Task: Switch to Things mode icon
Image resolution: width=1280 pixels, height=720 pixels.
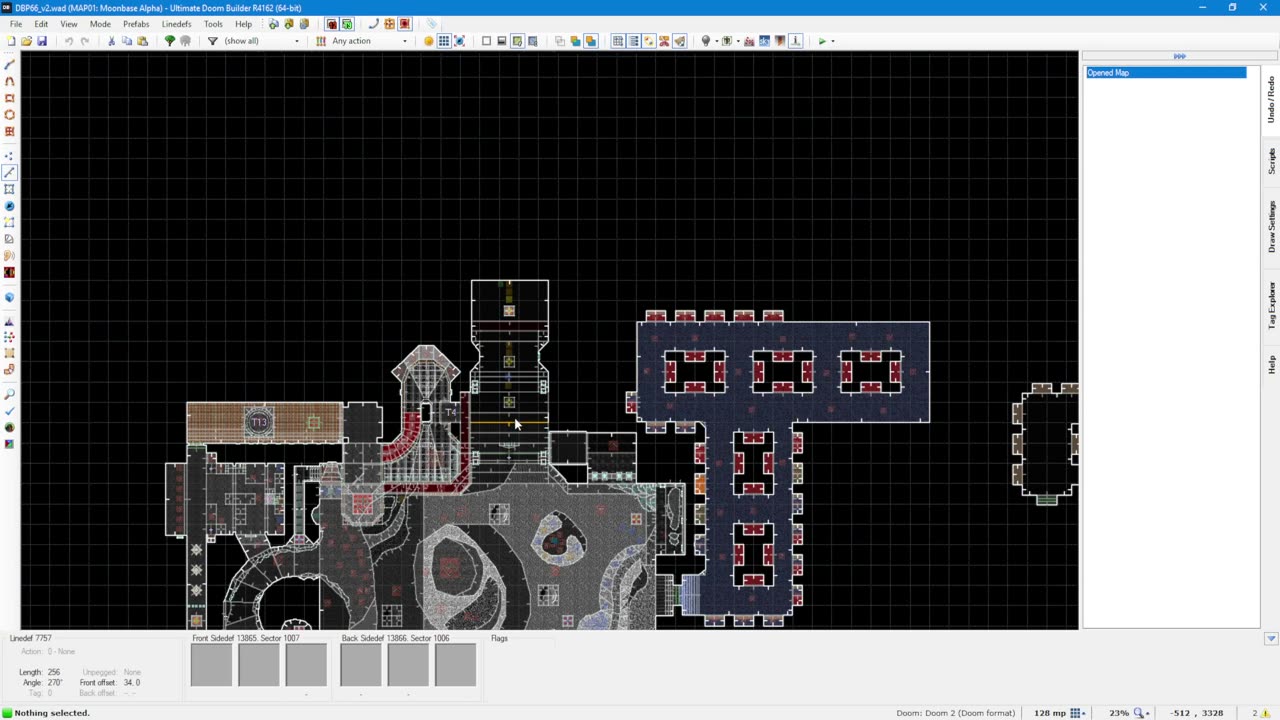Action: click(x=10, y=206)
